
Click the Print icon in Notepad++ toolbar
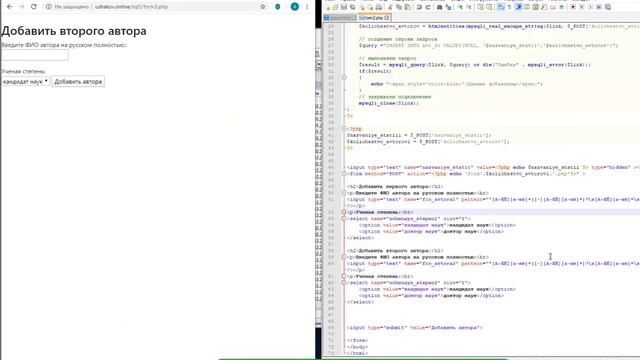tap(379, 7)
